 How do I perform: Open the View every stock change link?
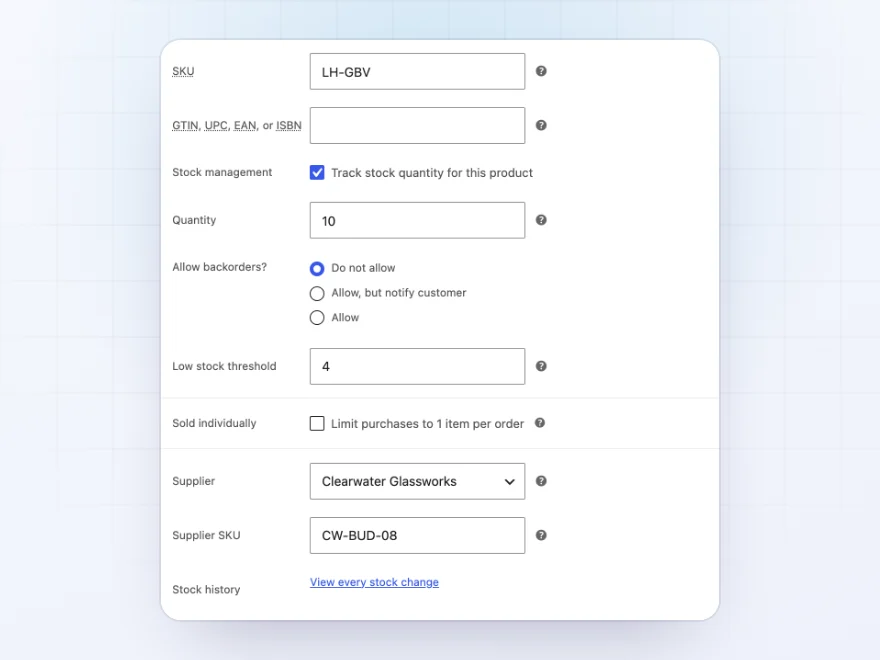tap(374, 582)
